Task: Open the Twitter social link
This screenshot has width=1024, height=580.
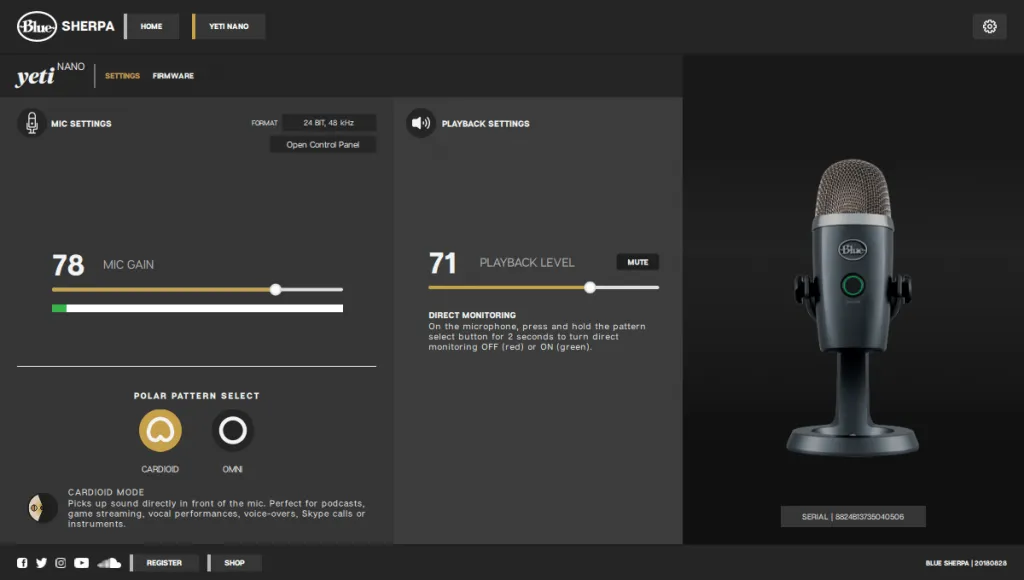Action: pos(41,563)
